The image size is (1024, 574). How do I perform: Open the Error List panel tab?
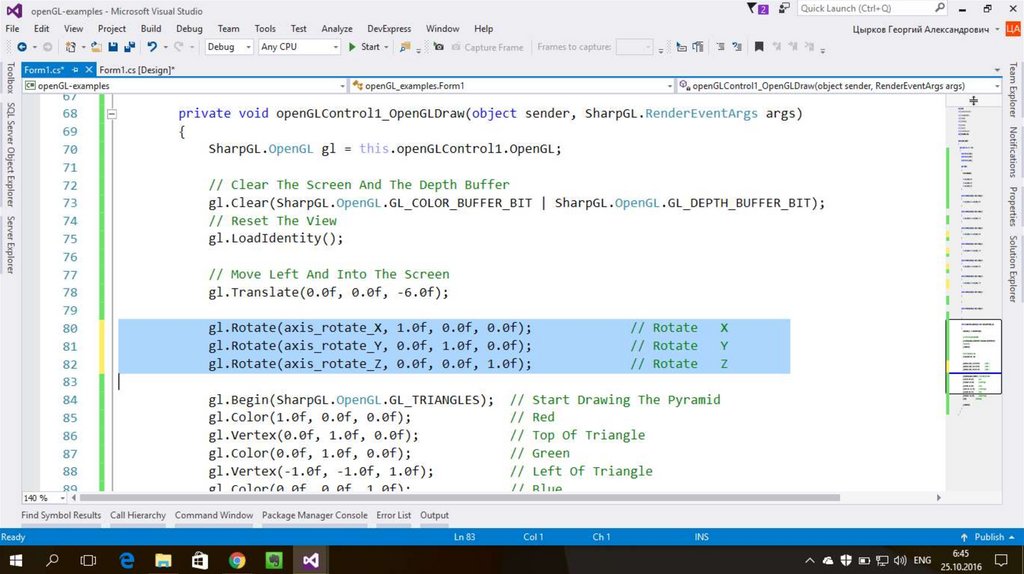pos(393,515)
